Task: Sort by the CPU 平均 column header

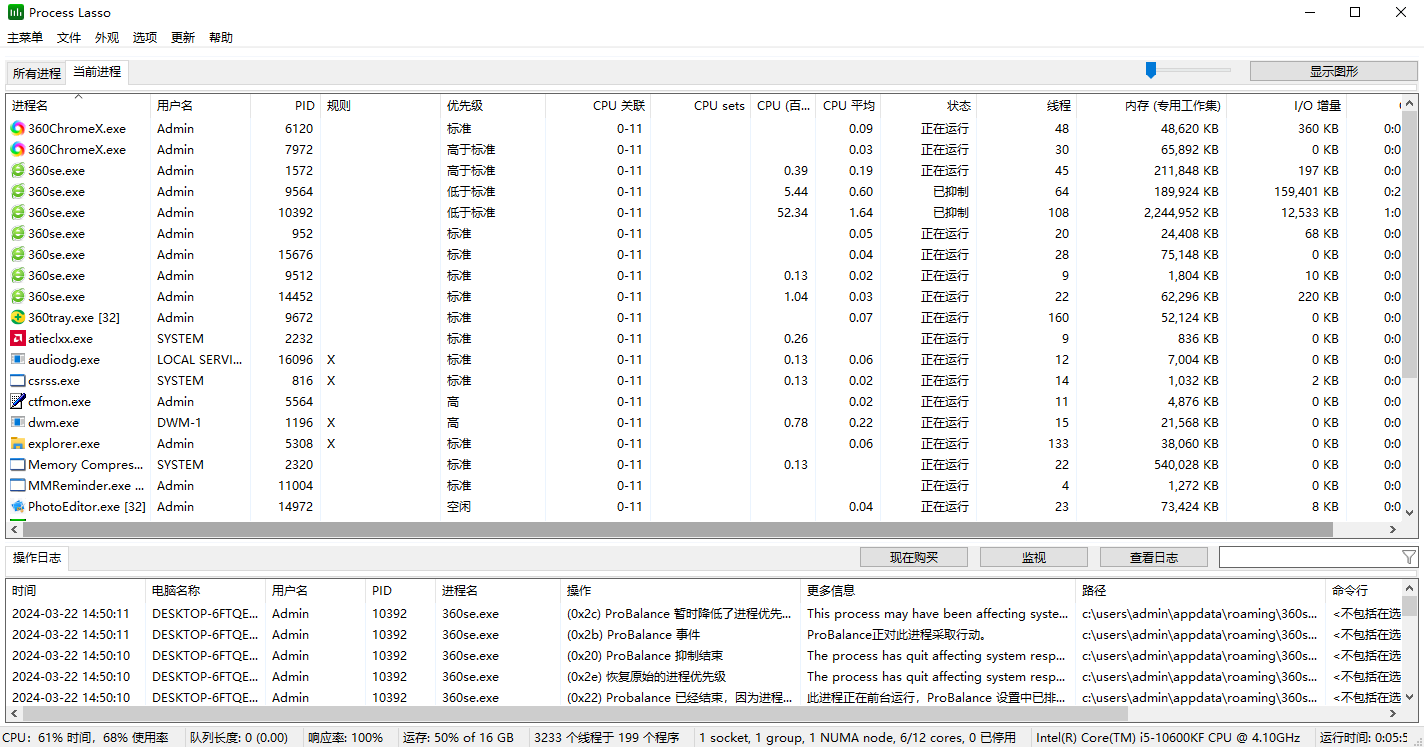Action: coord(848,105)
